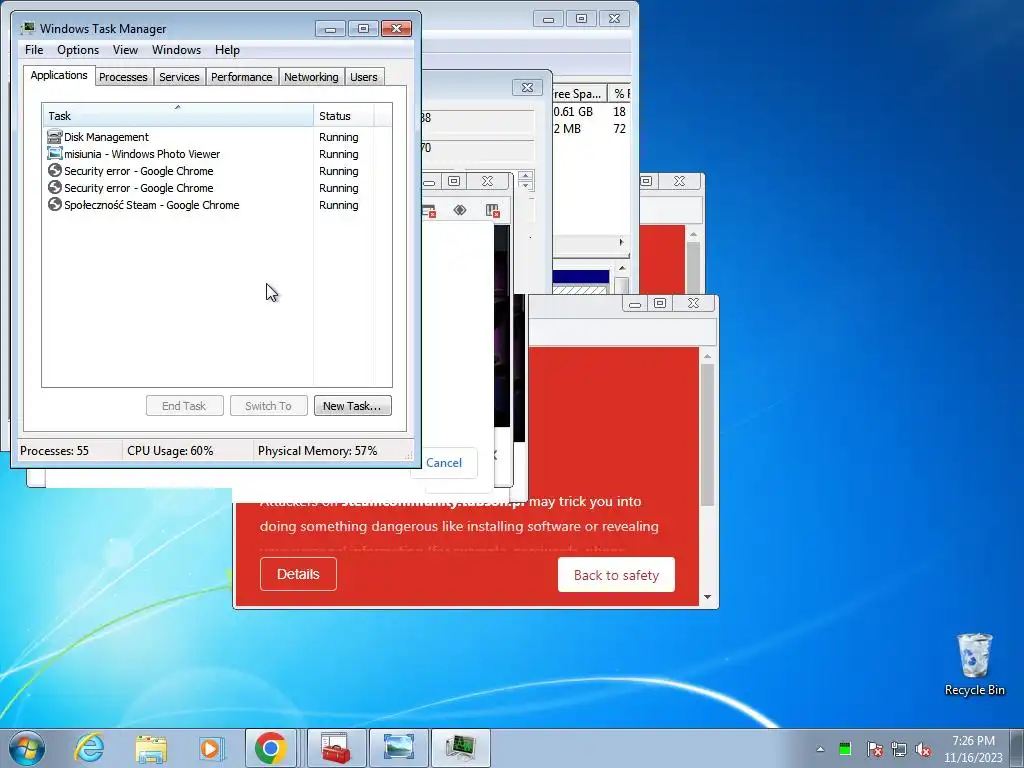The height and width of the screenshot is (768, 1024).
Task: Switch to the red toolbox (Disk Management) taskbar item
Action: click(336, 748)
